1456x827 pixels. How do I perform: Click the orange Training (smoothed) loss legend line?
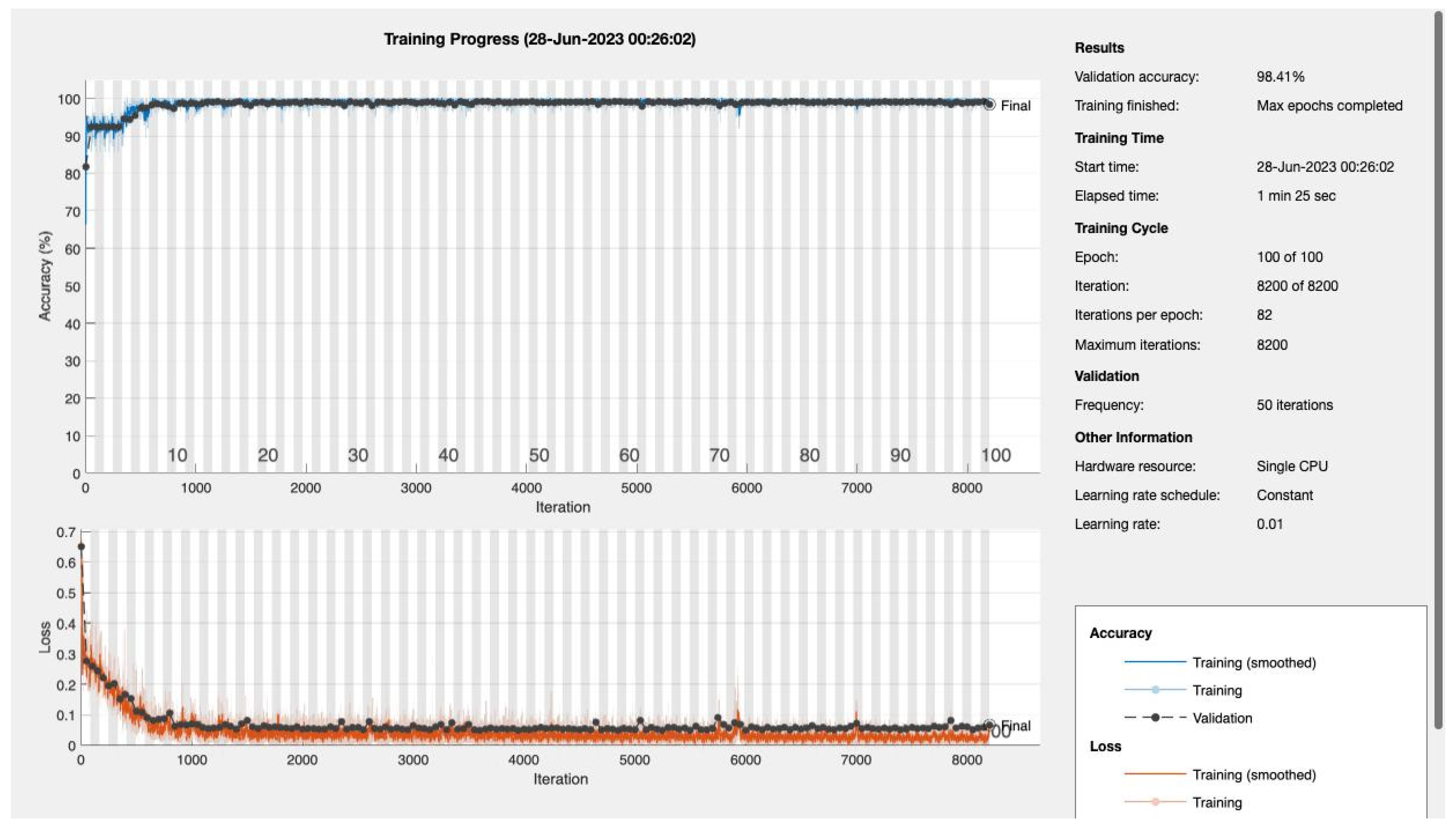coord(1155,774)
